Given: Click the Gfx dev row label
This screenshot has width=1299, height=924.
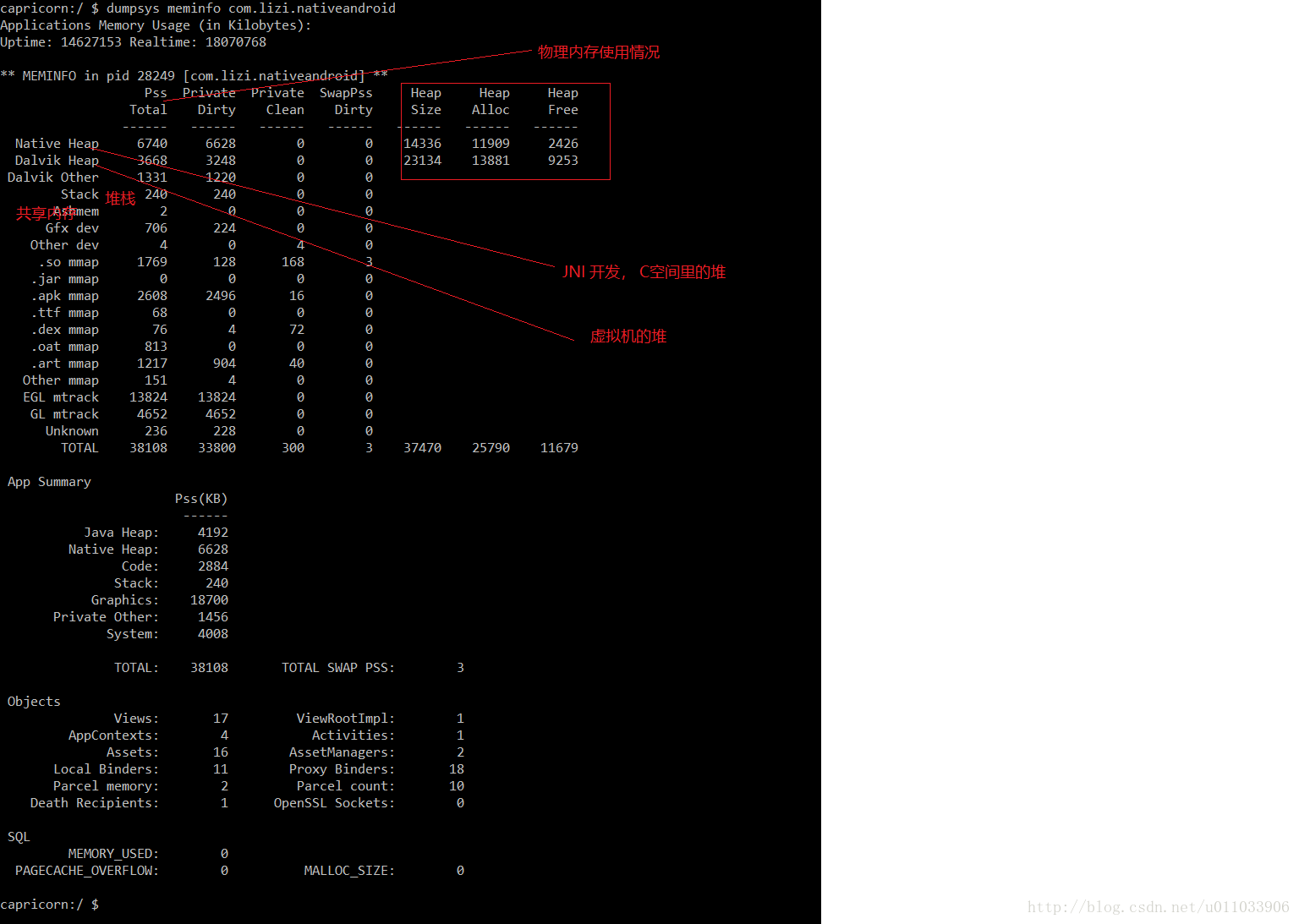Looking at the screenshot, I should pos(72,228).
